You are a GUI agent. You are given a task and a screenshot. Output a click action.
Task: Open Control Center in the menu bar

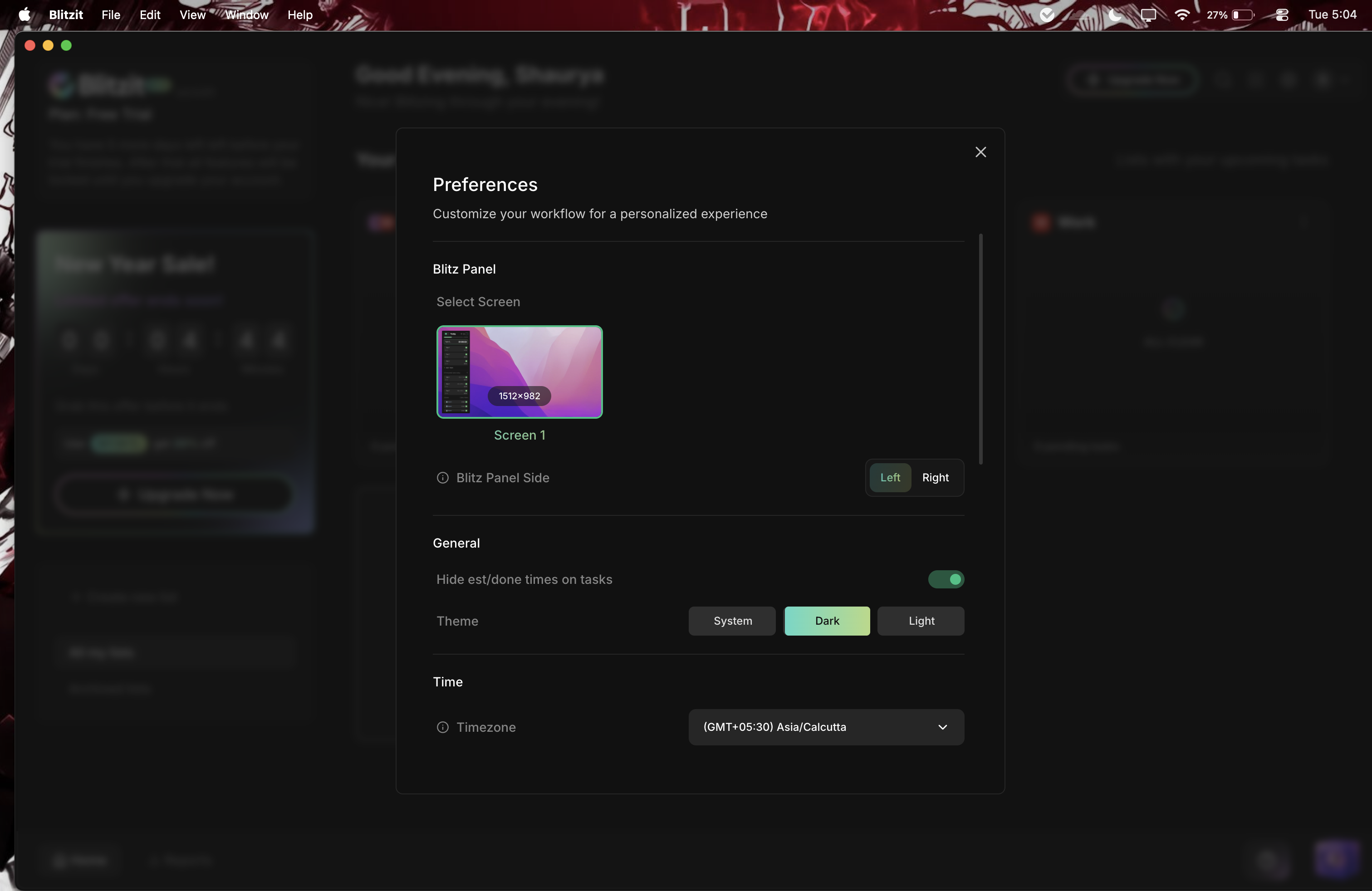pyautogui.click(x=1282, y=15)
